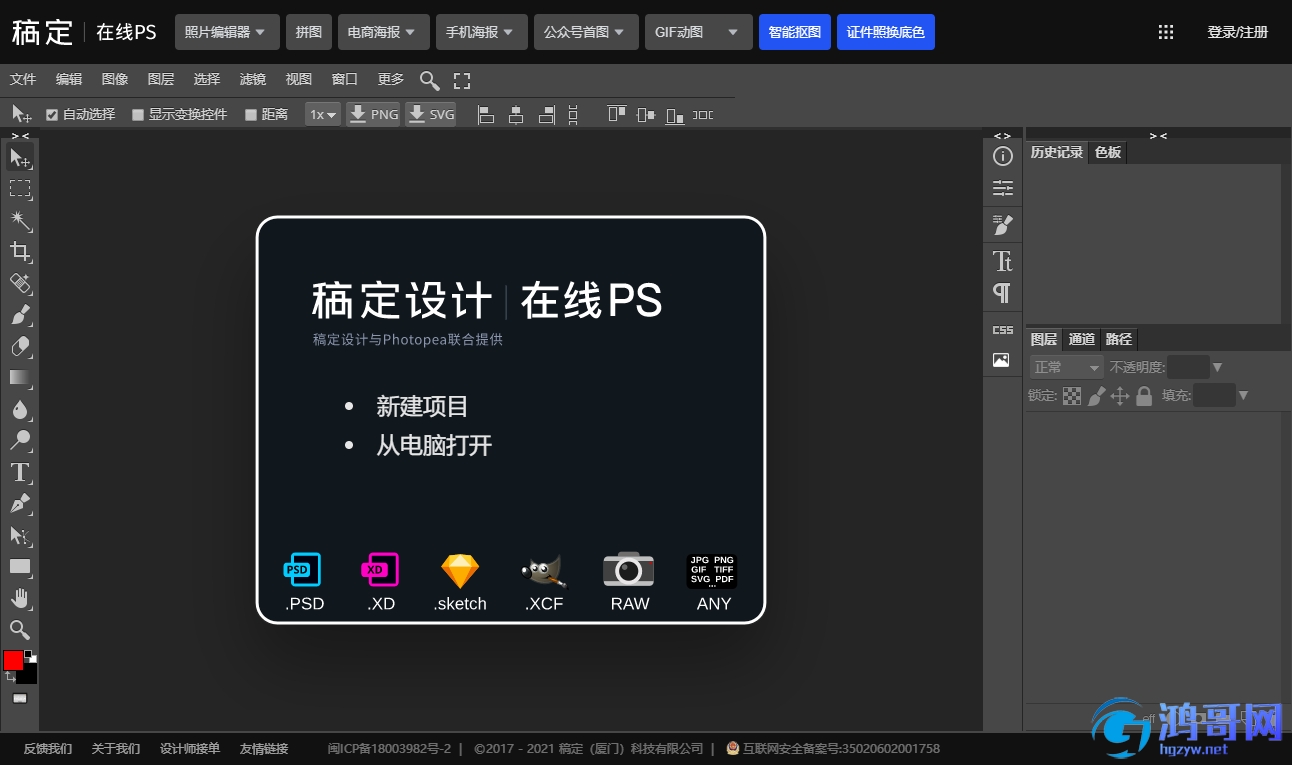
Task: Select the Gradient tool
Action: pyautogui.click(x=20, y=378)
